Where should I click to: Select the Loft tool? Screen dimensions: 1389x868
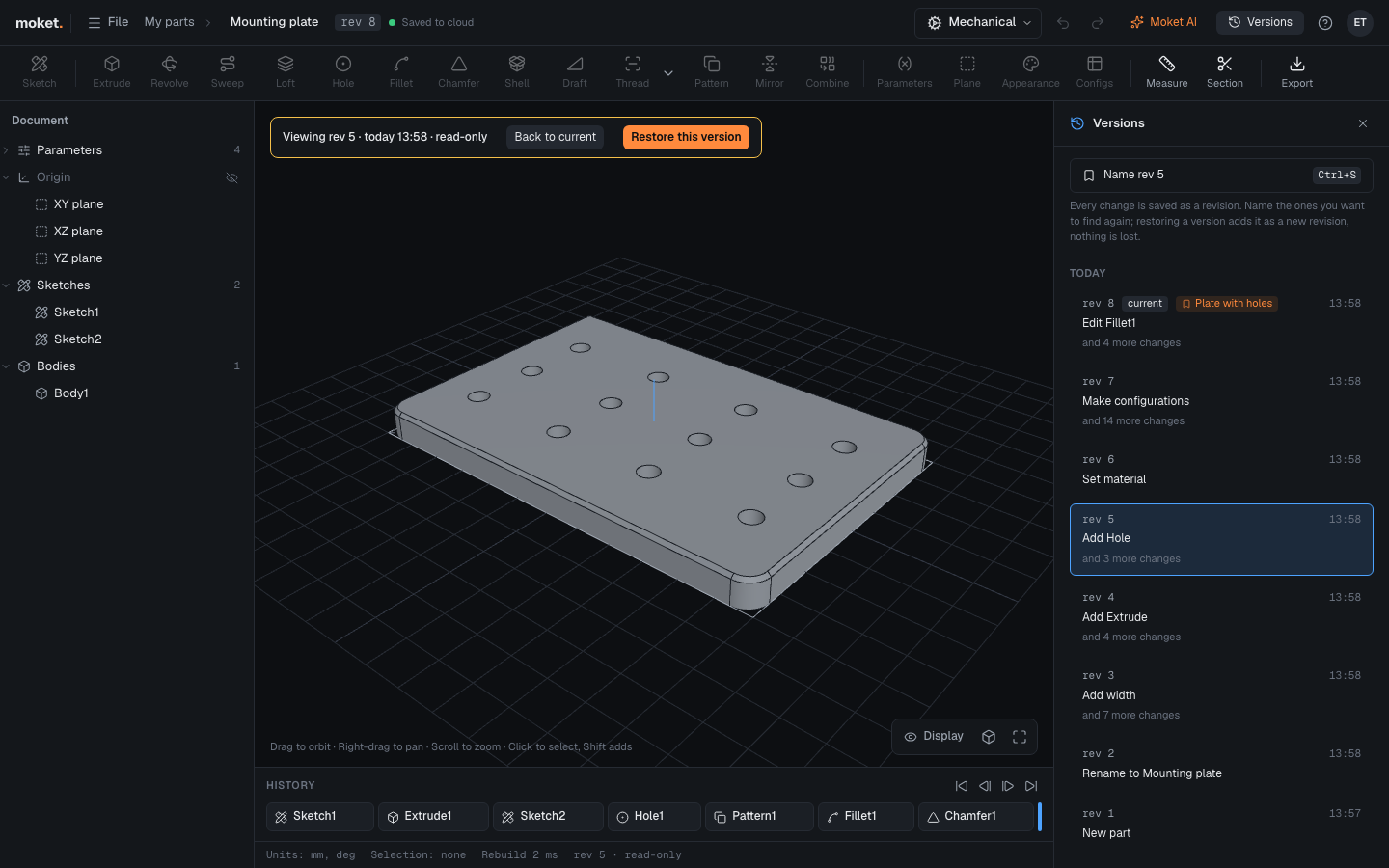pos(286,72)
